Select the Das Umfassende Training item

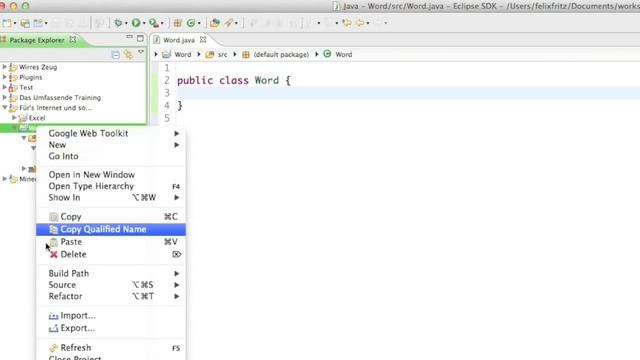pos(60,98)
